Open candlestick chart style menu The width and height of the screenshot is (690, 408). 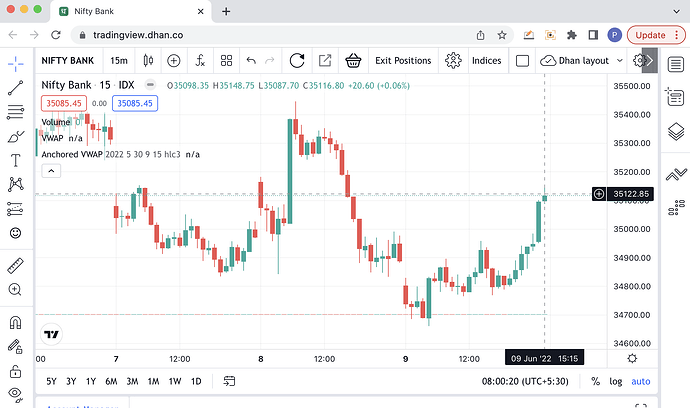click(148, 61)
